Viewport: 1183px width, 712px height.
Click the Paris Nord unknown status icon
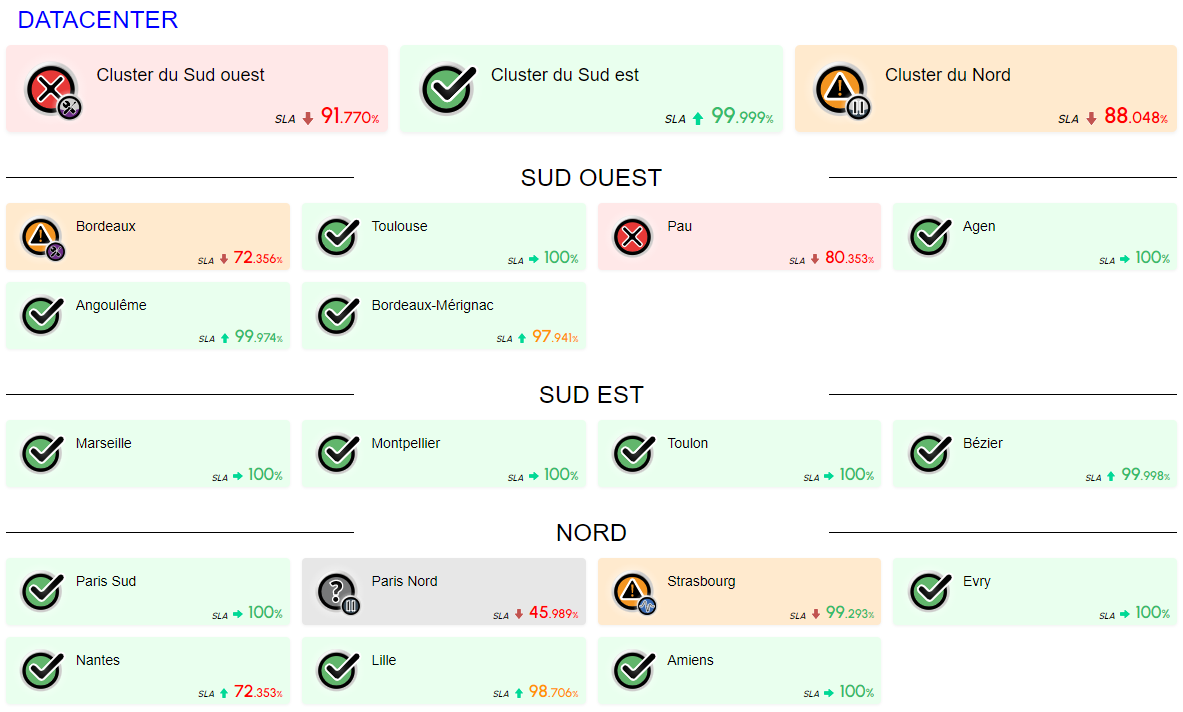point(337,592)
